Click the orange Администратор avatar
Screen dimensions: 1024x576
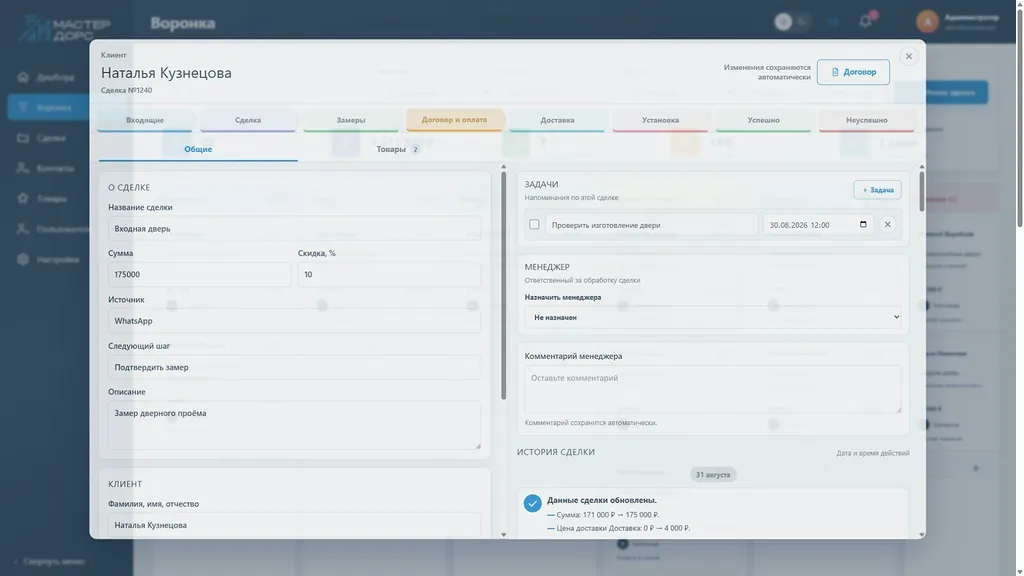click(x=927, y=22)
